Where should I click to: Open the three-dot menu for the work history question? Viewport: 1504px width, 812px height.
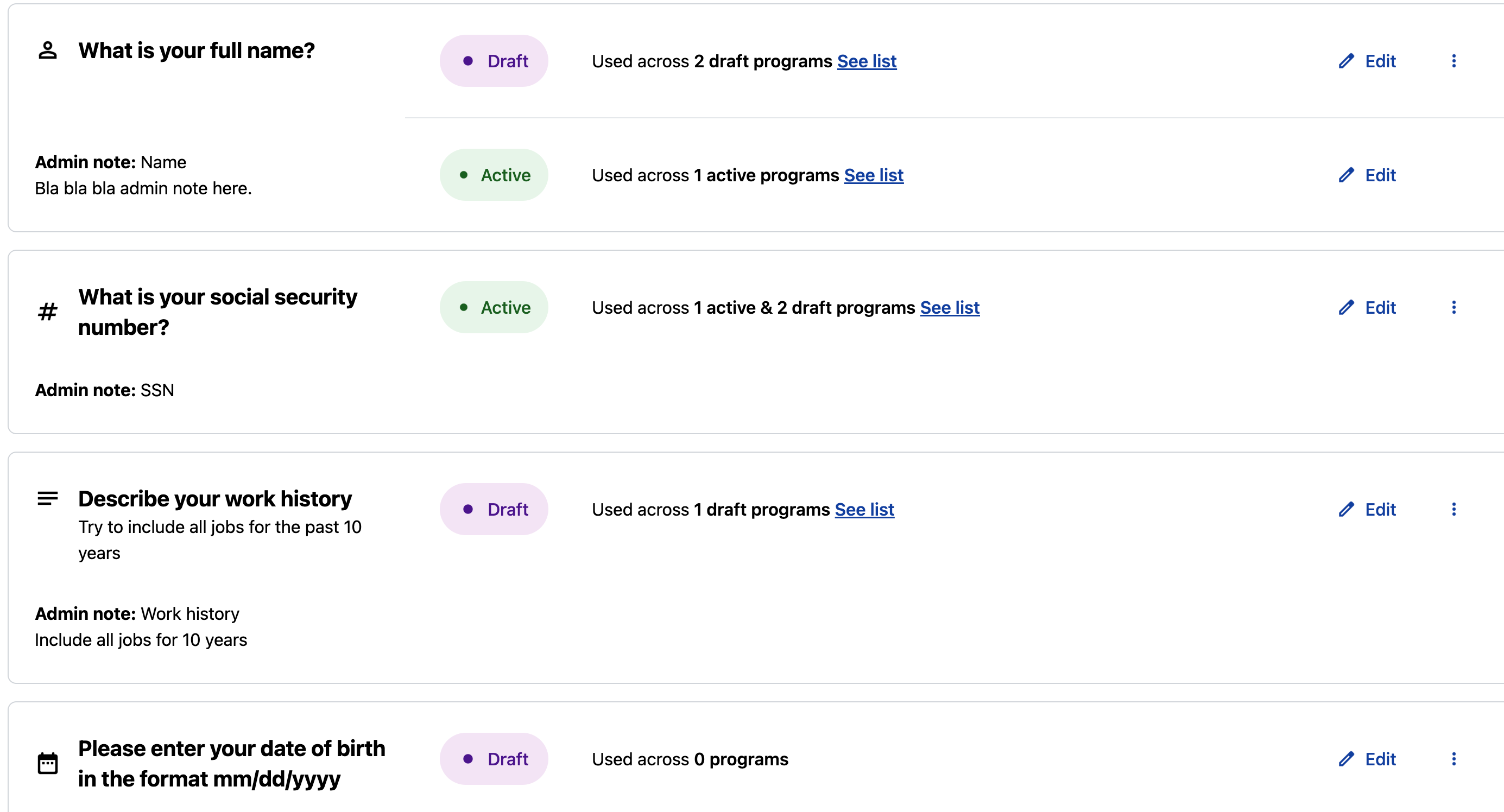1454,509
